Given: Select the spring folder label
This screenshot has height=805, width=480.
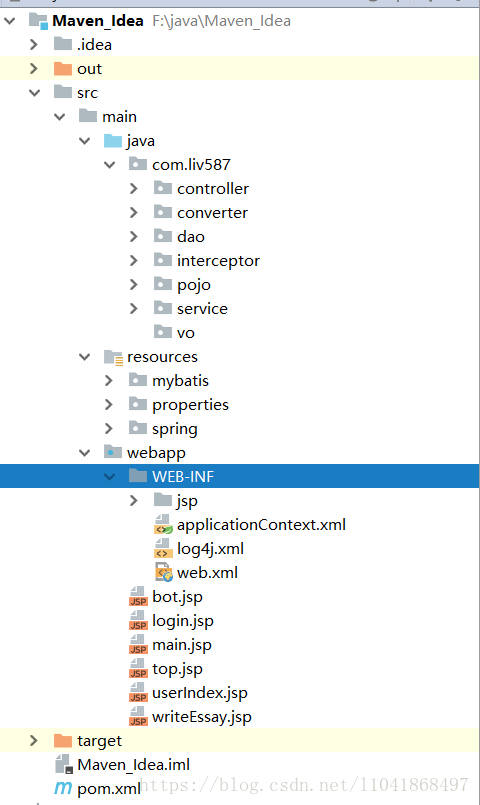Looking at the screenshot, I should tap(175, 429).
